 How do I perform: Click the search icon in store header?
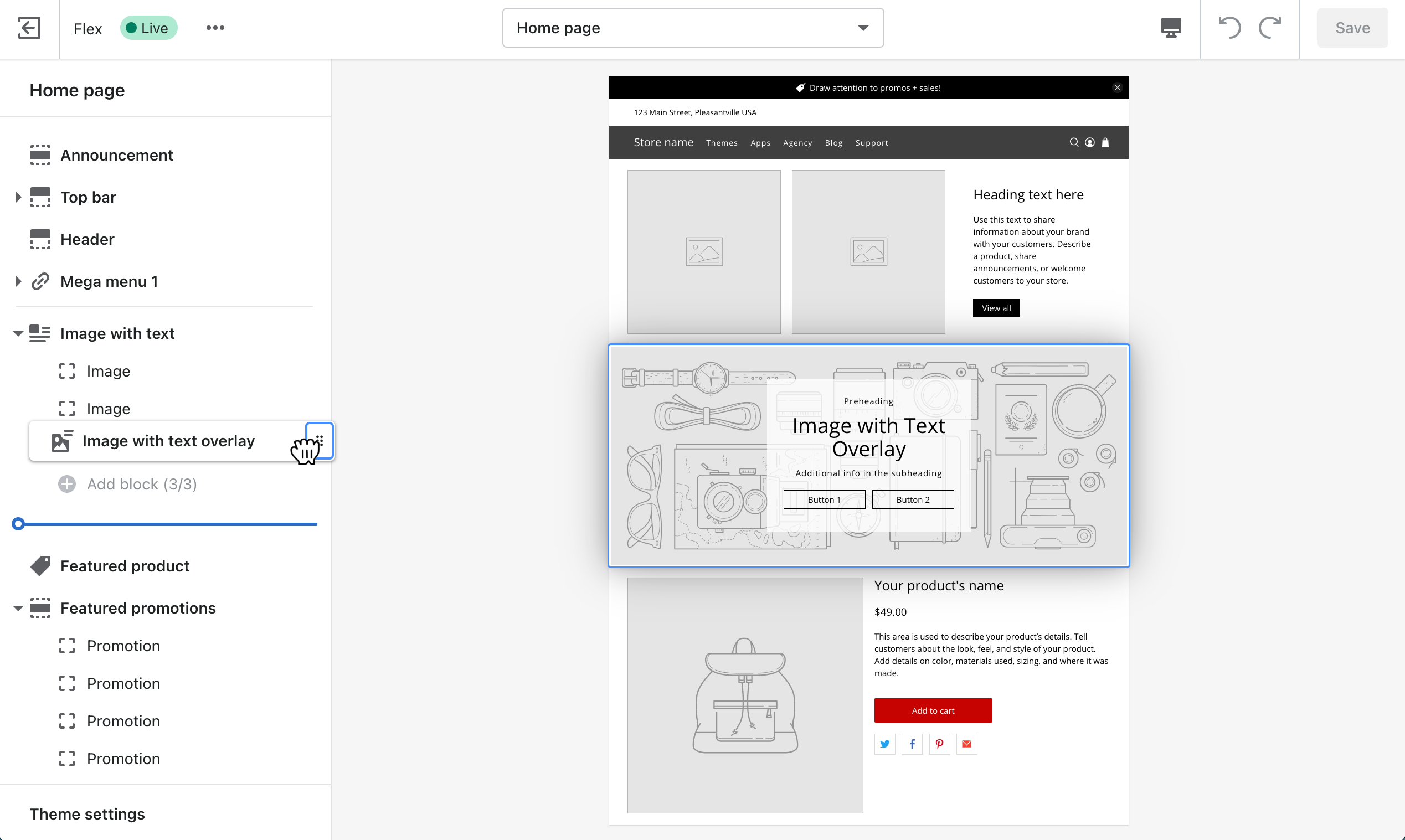pyautogui.click(x=1074, y=143)
